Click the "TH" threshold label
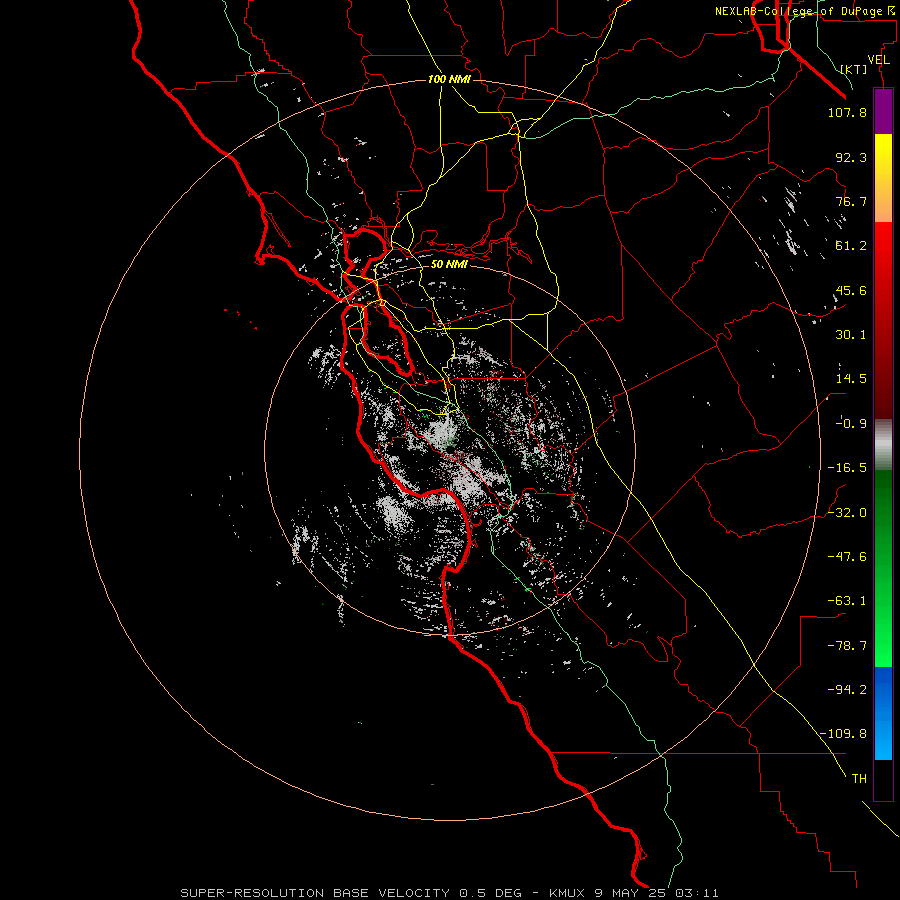 (x=859, y=779)
